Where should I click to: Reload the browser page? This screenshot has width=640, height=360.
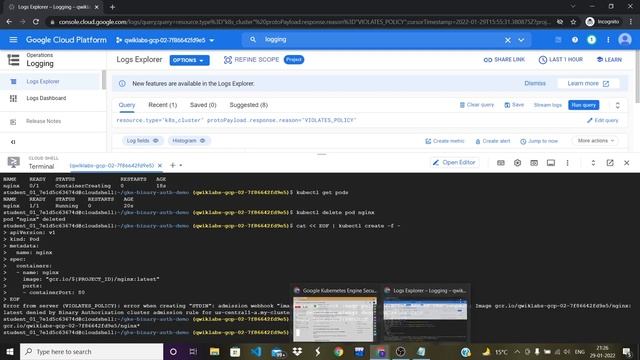pos(36,22)
